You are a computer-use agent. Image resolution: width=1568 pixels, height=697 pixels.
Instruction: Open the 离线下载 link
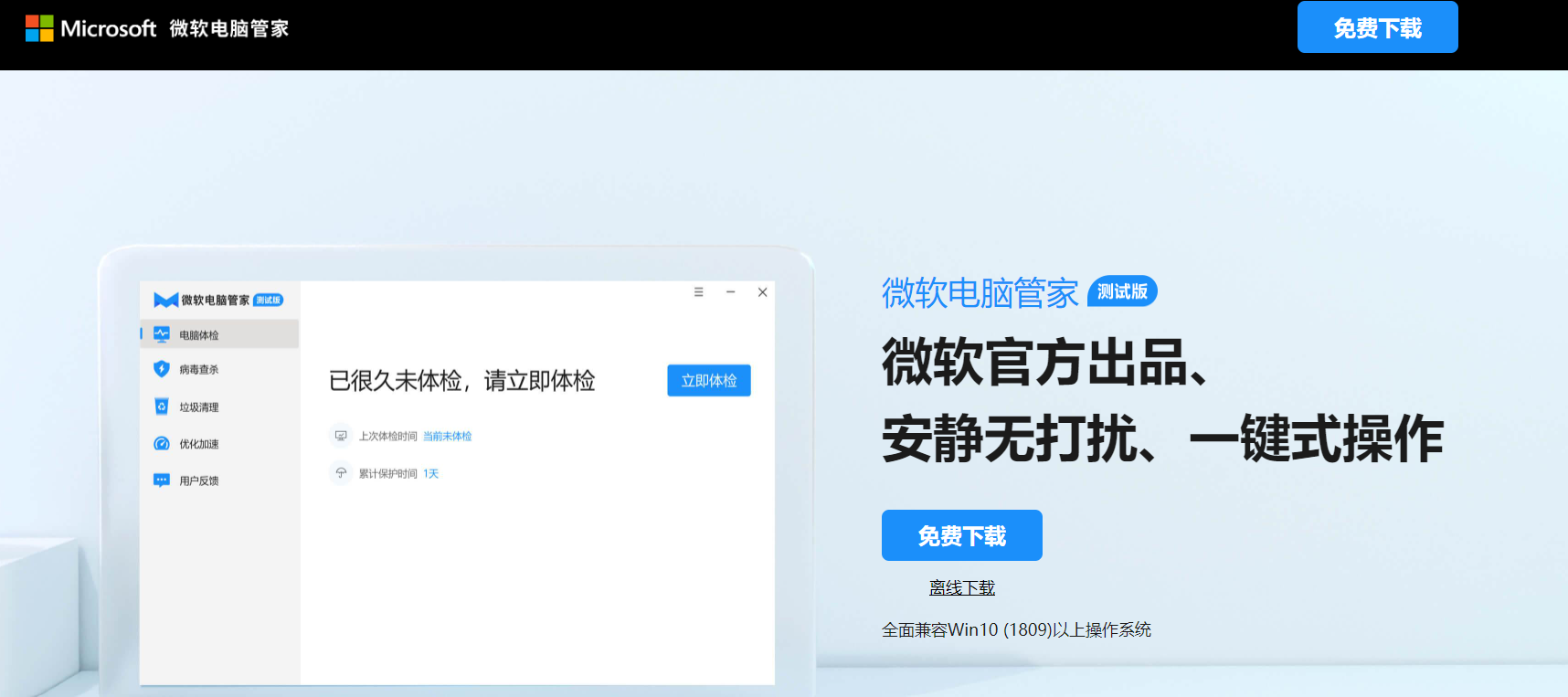click(x=962, y=588)
